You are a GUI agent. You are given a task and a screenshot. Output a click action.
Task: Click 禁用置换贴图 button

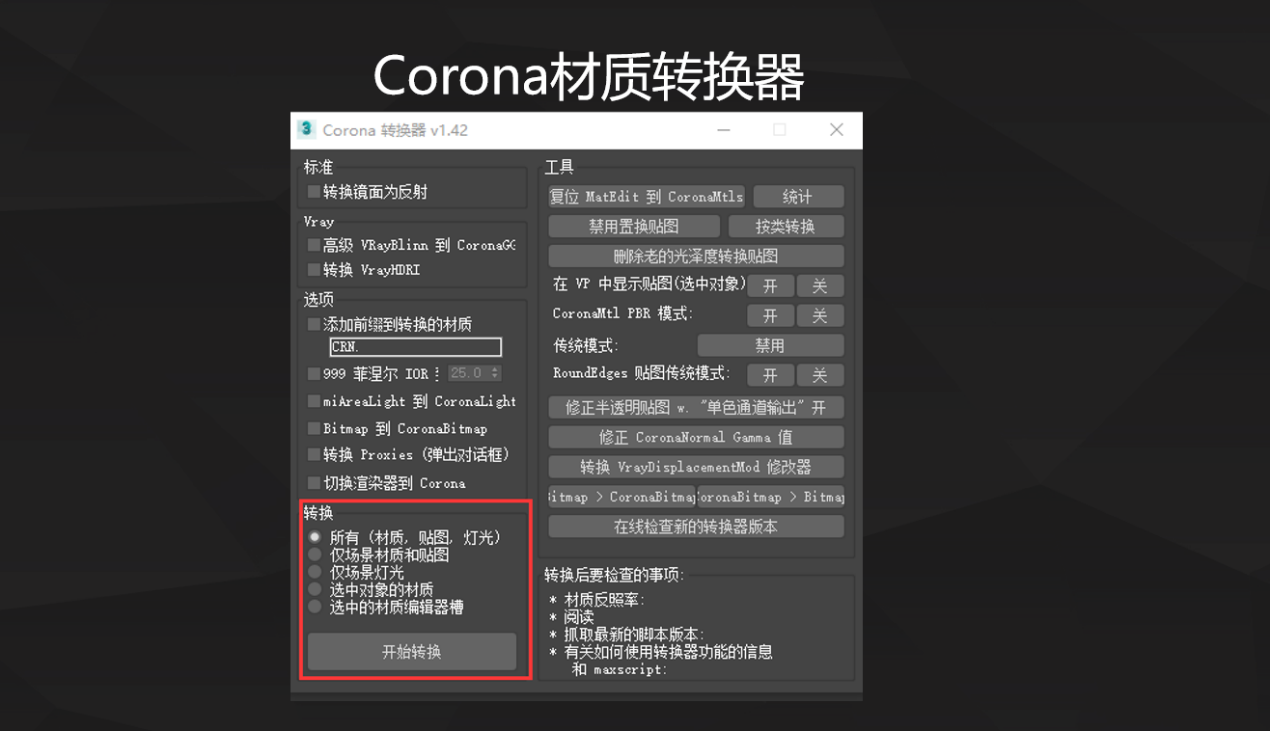pyautogui.click(x=634, y=227)
